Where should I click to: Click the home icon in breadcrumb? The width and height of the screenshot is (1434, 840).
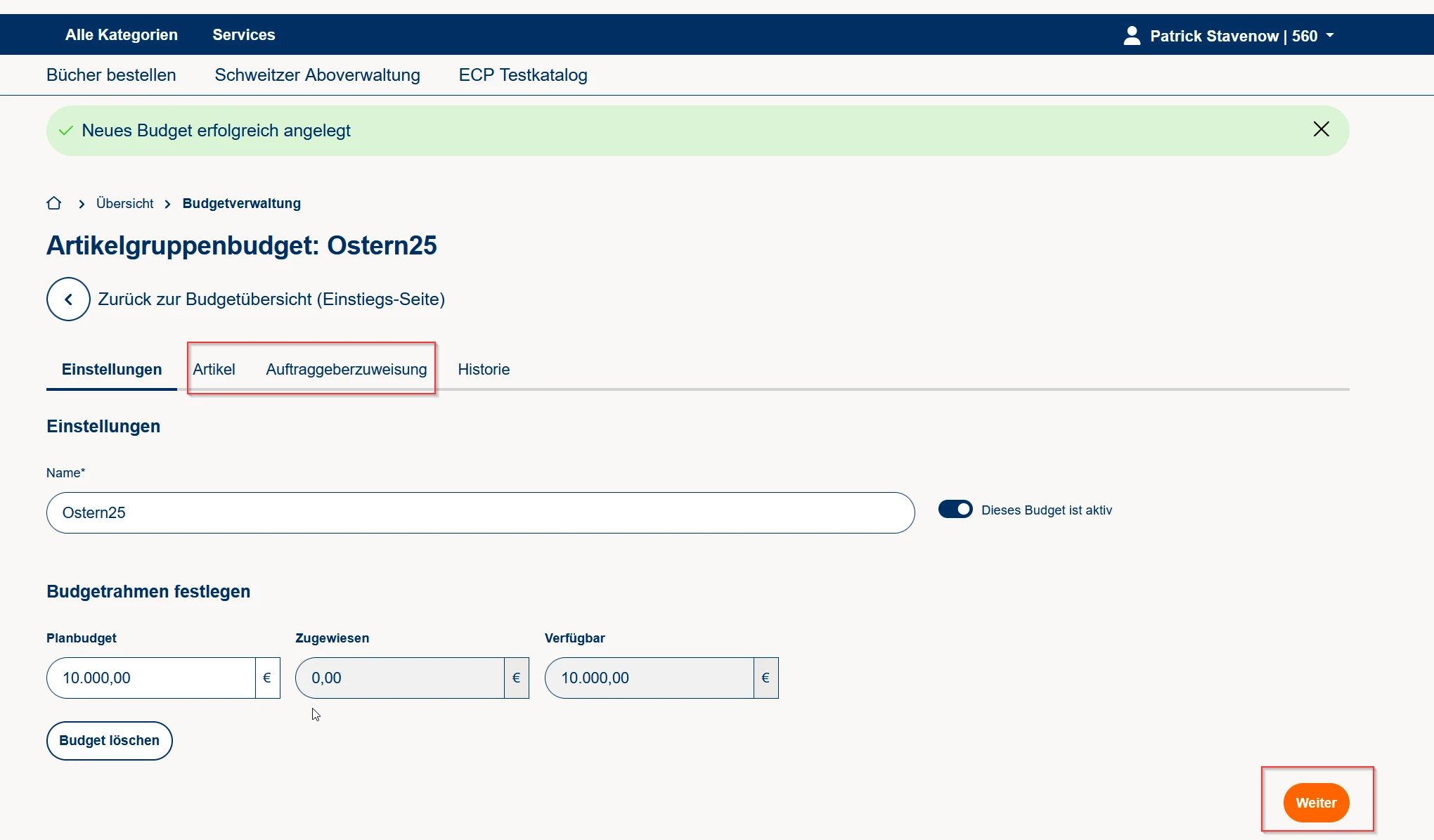point(54,204)
